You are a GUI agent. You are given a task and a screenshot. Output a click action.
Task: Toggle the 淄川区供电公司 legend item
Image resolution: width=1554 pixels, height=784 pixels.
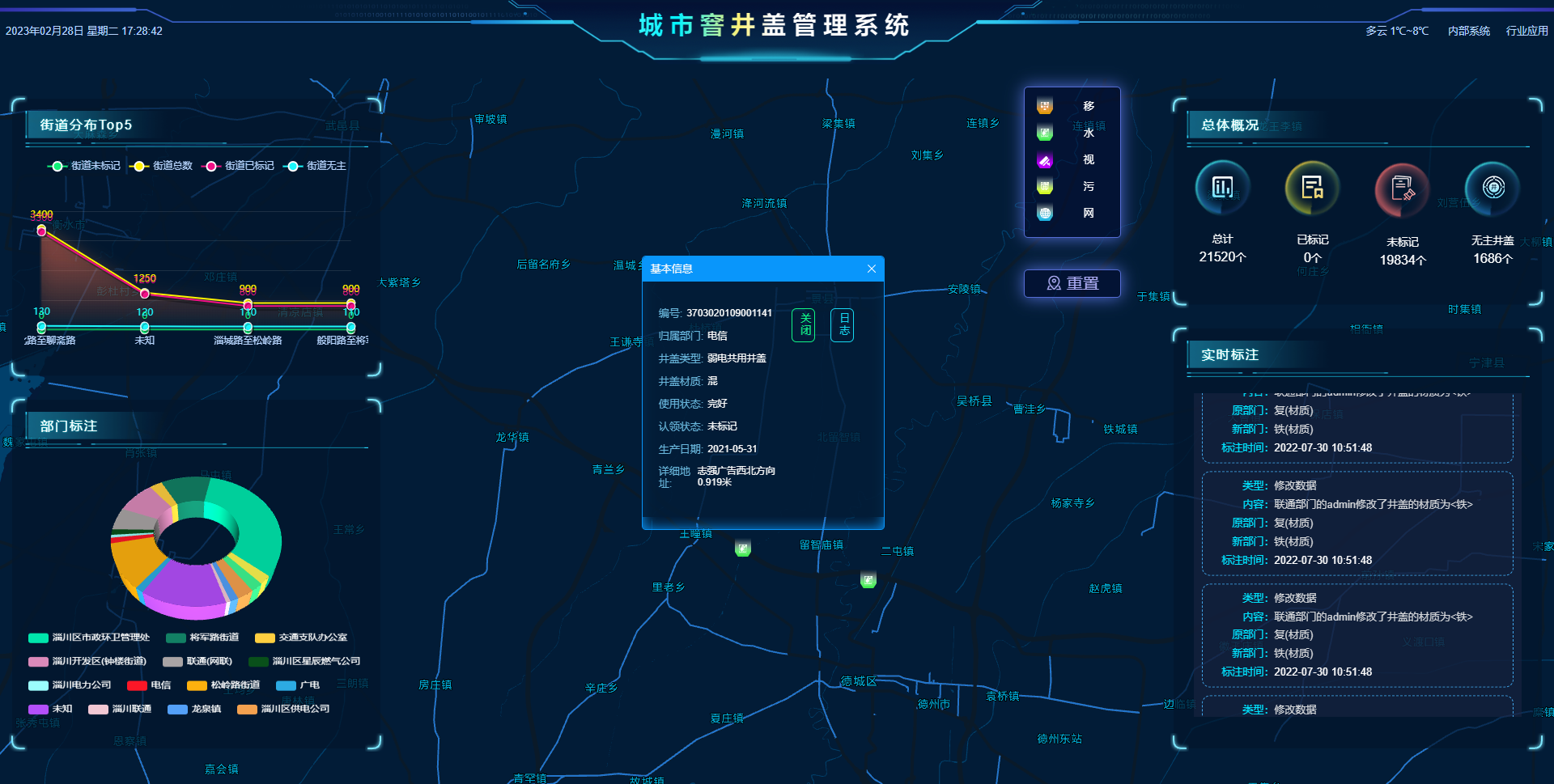[x=283, y=709]
